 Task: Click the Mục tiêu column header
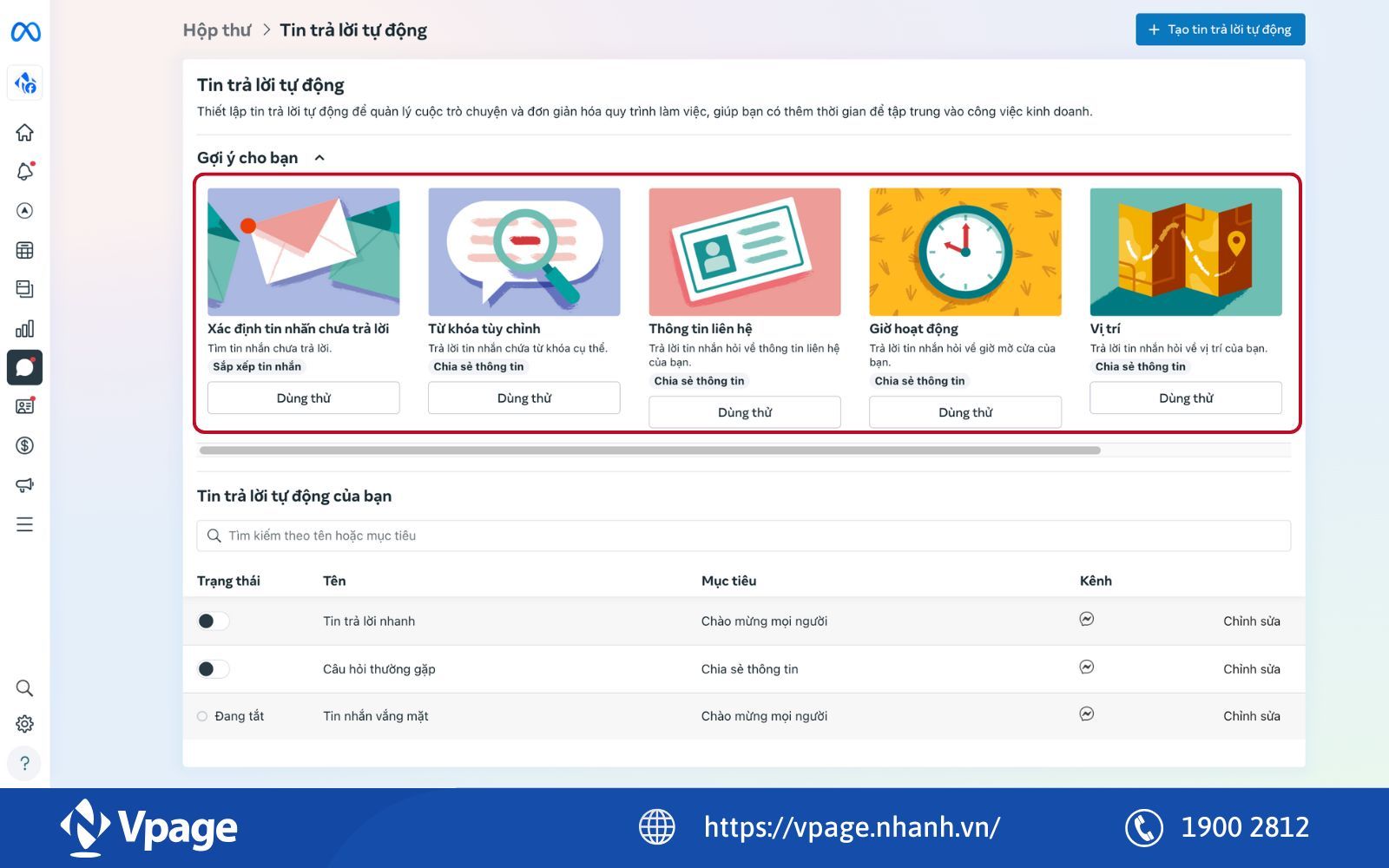(729, 581)
